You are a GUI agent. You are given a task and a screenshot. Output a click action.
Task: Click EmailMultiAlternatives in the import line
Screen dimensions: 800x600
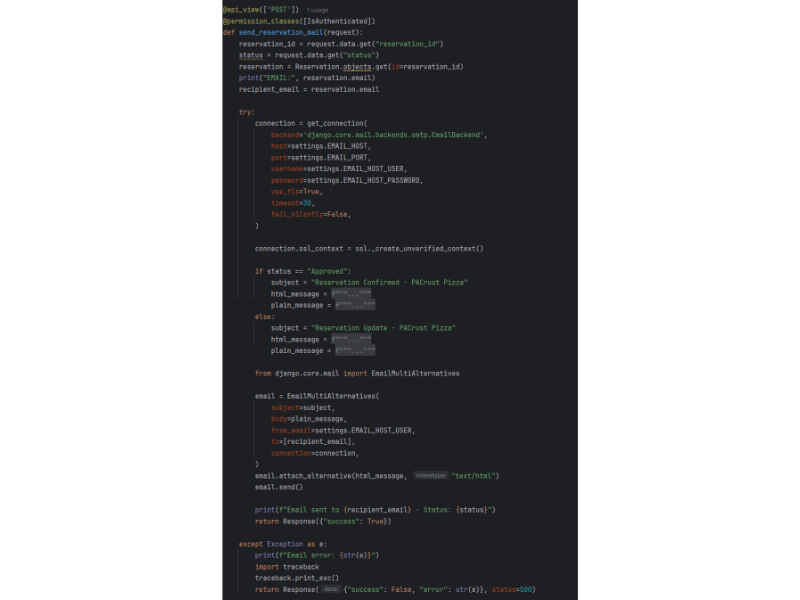point(415,373)
